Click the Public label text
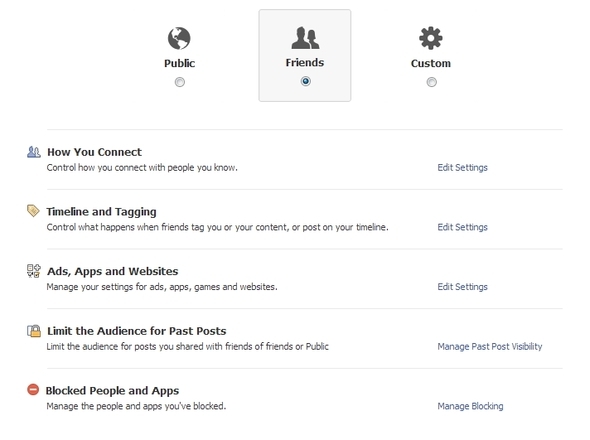This screenshot has width=590, height=440. click(x=179, y=63)
